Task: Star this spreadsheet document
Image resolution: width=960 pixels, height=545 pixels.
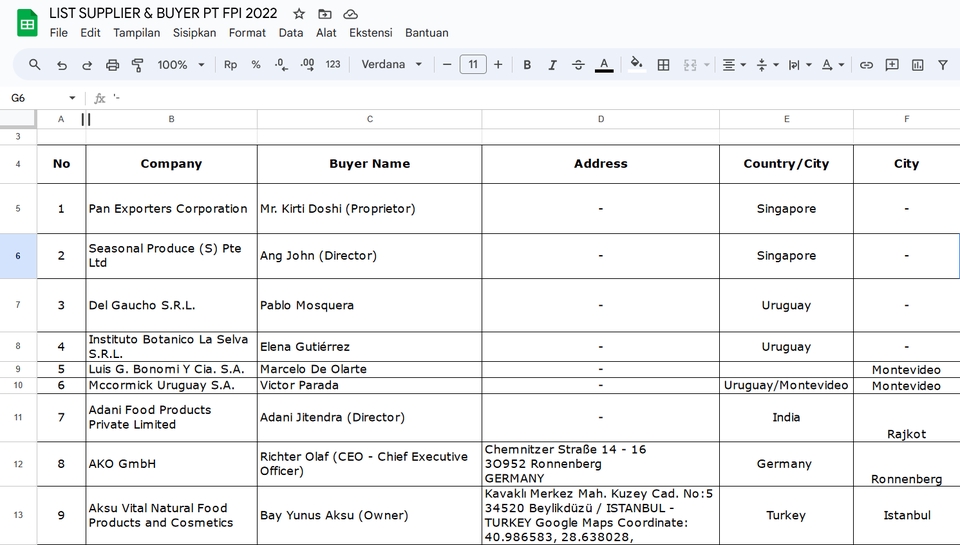Action: 299,13
